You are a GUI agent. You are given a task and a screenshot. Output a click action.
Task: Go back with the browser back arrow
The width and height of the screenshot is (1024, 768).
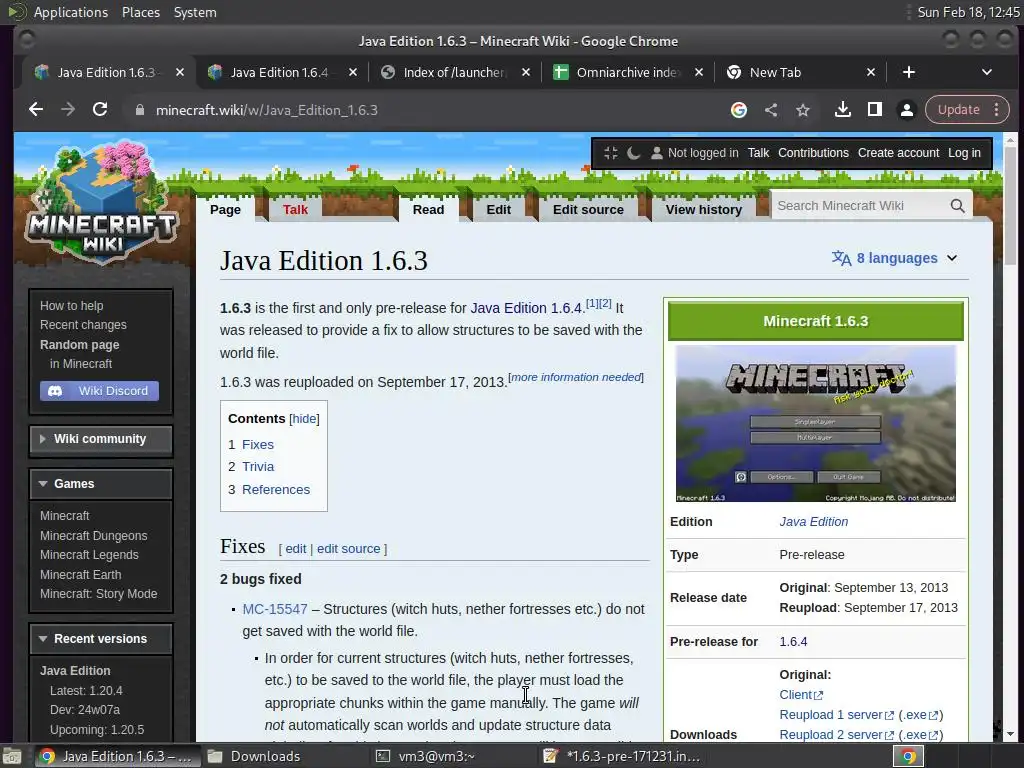pyautogui.click(x=36, y=110)
